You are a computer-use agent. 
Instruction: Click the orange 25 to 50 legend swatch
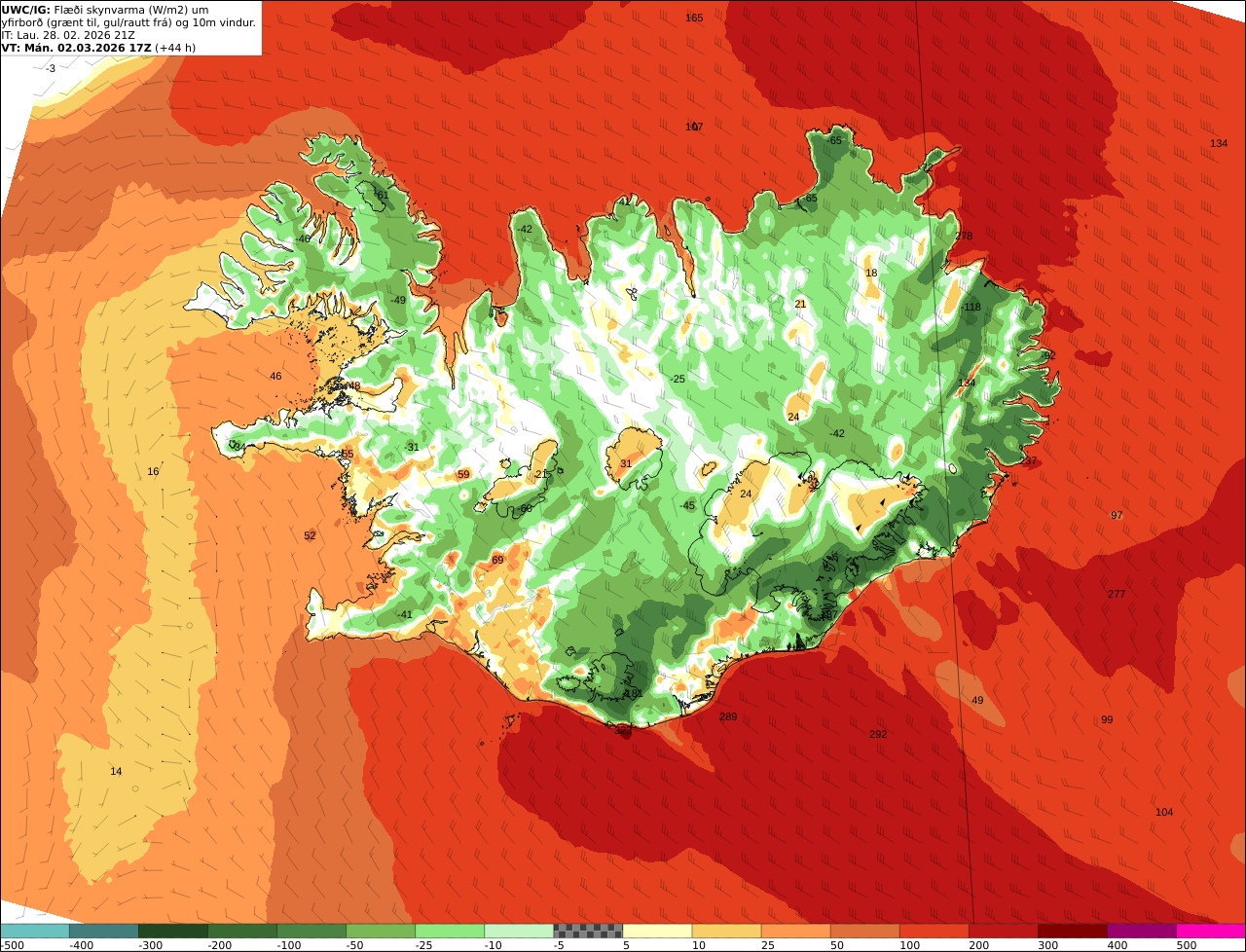pos(795,931)
